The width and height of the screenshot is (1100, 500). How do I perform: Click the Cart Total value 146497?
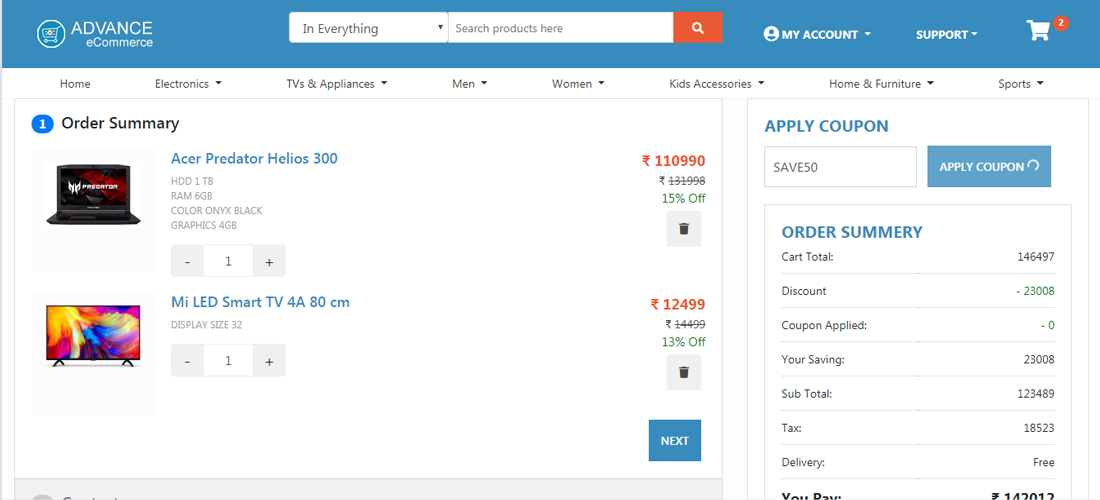click(x=1035, y=257)
